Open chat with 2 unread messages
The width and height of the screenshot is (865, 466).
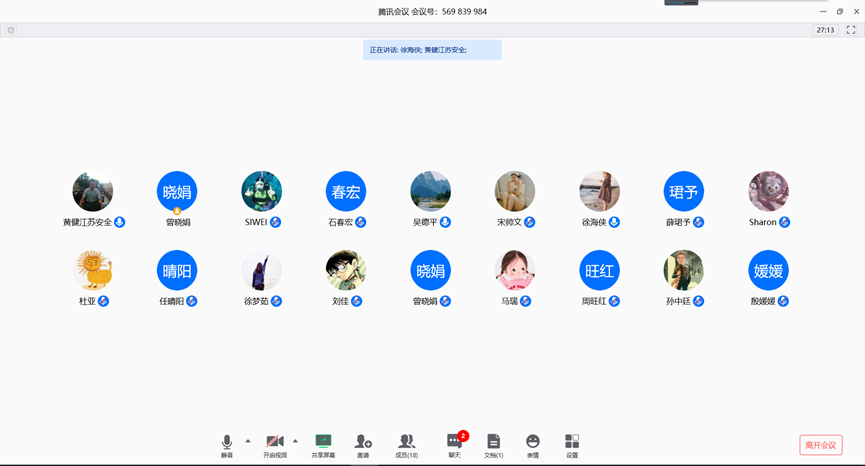click(455, 444)
